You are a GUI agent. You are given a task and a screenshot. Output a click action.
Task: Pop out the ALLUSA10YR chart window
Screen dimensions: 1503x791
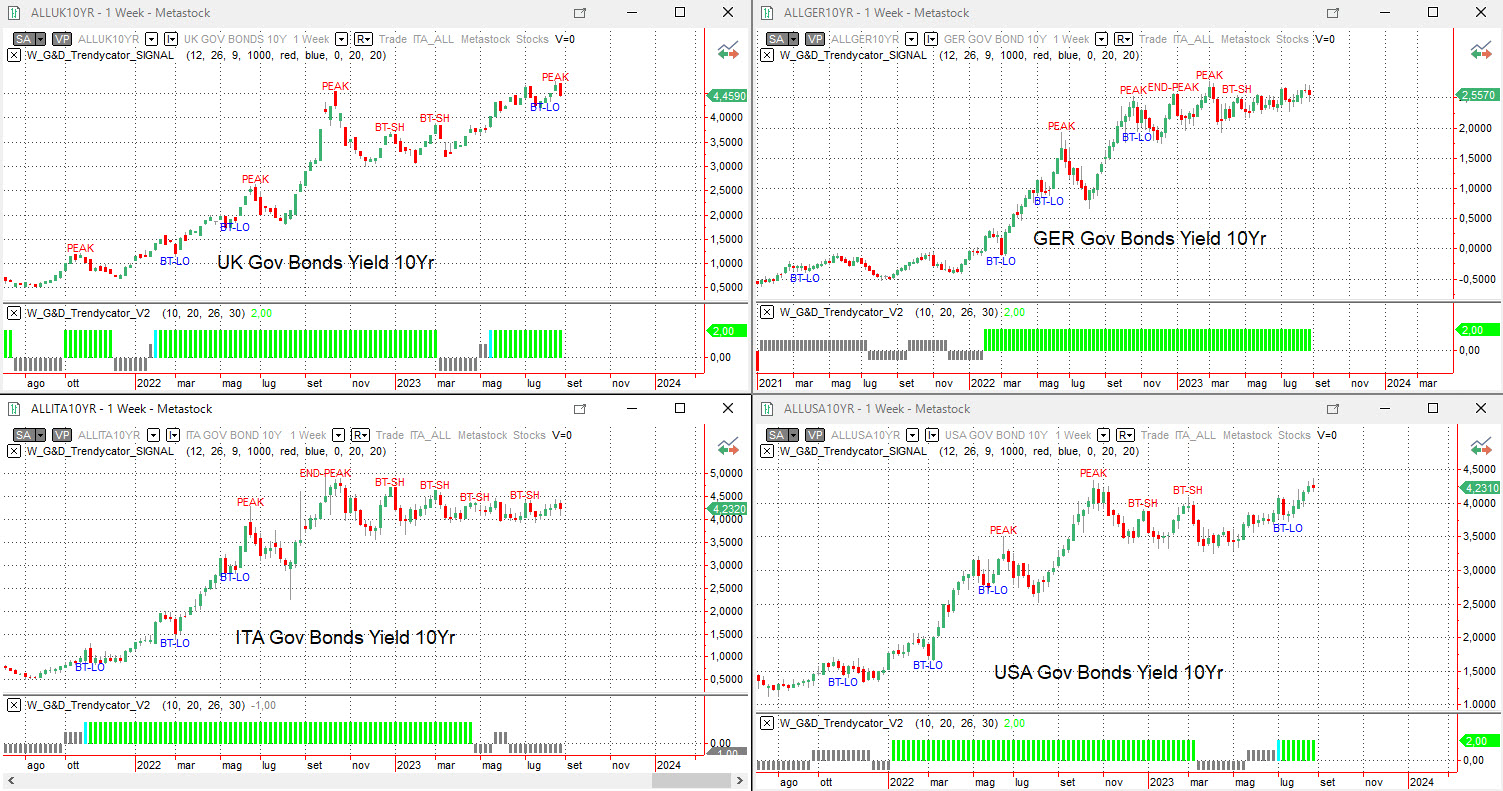(x=1333, y=409)
